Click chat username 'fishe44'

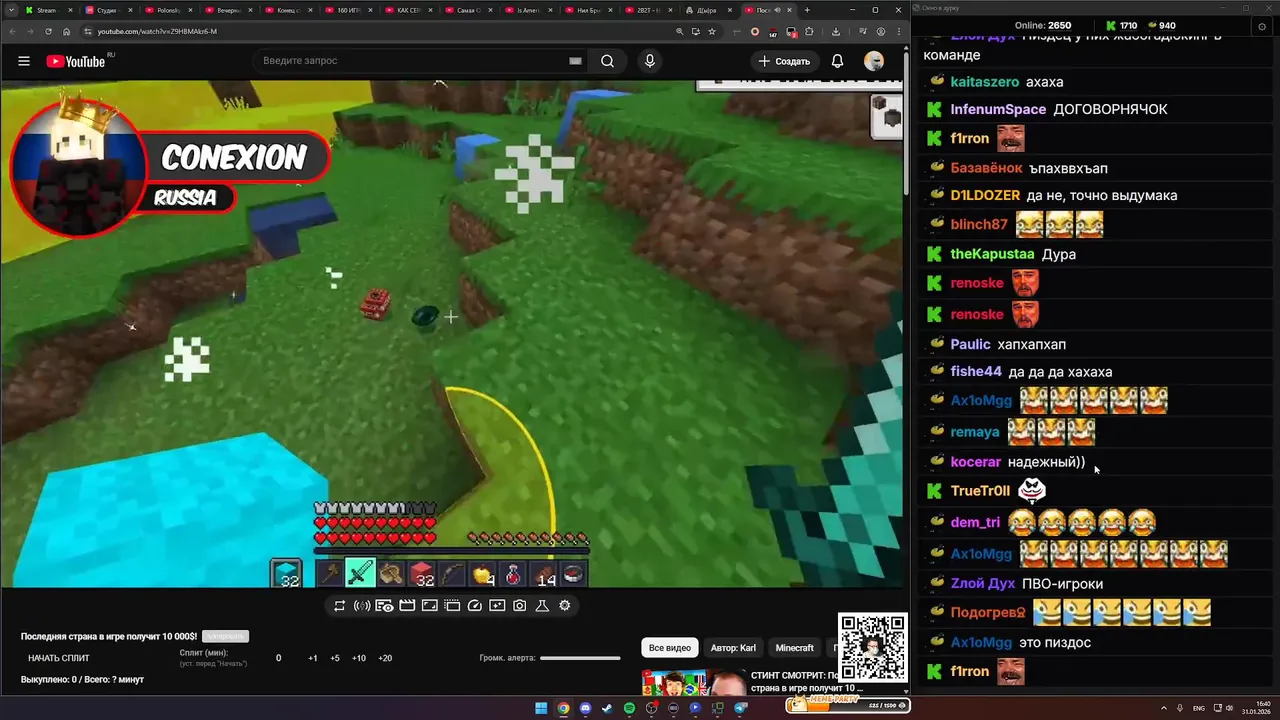(976, 371)
